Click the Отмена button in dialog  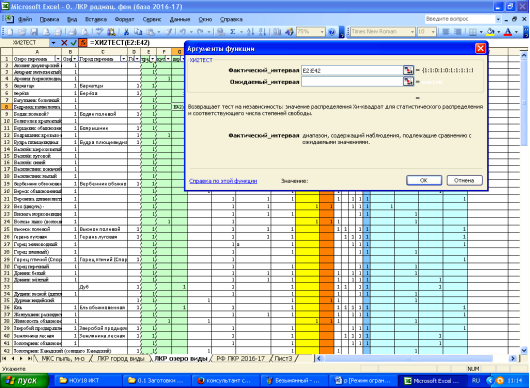pos(464,180)
